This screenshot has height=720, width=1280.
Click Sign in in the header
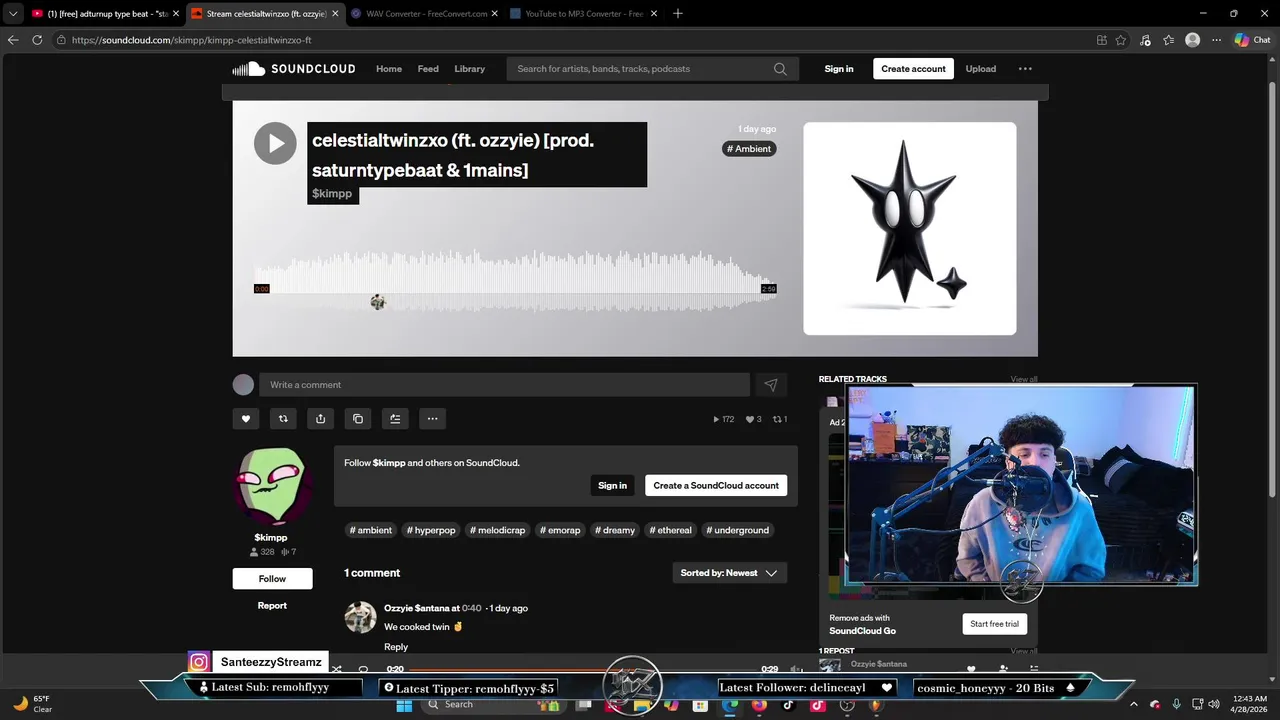click(839, 69)
